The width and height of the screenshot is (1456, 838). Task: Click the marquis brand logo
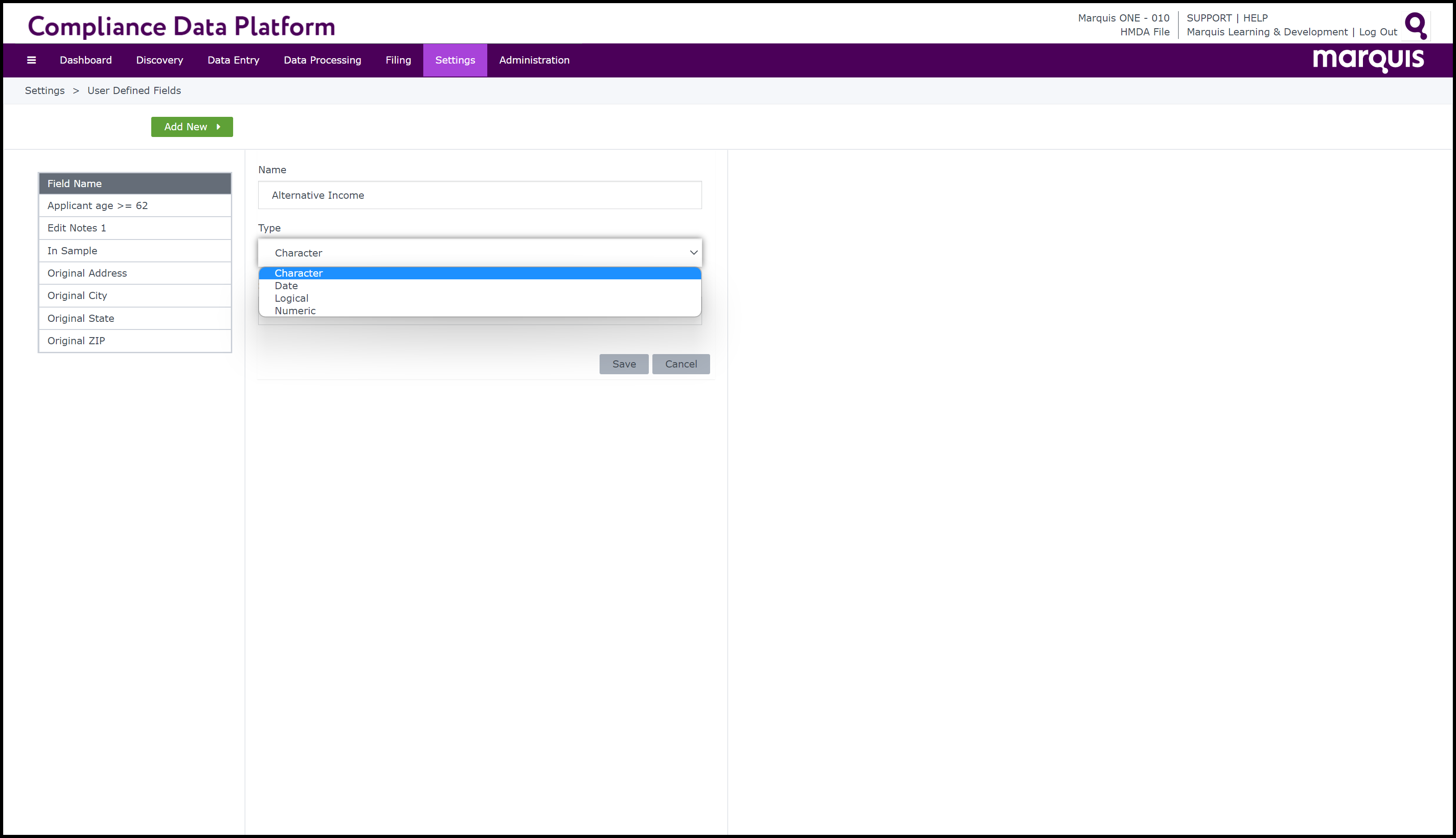click(x=1368, y=60)
